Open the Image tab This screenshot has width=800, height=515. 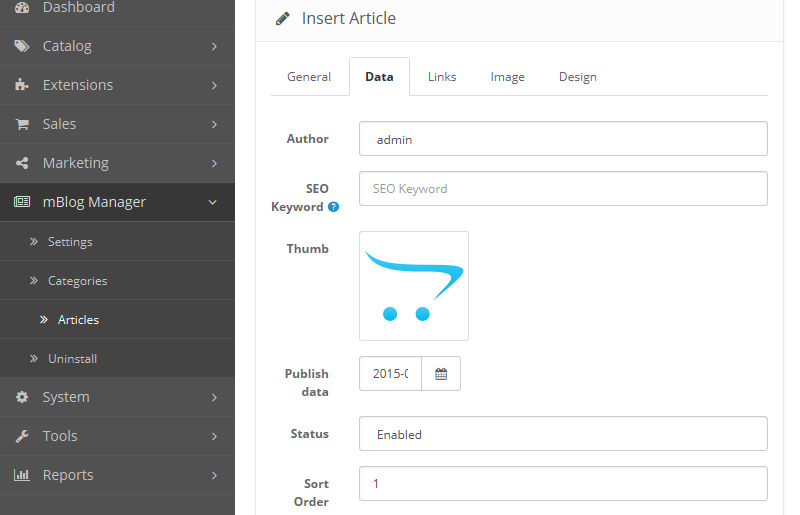pyautogui.click(x=507, y=77)
